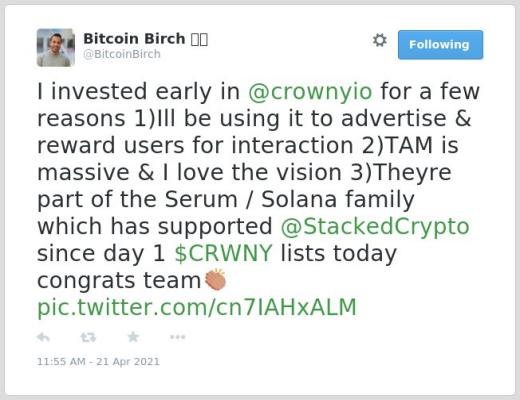Viewport: 520px width, 400px height.
Task: Click the 11:55 AM - 21 Apr 2021 timestamp
Action: (x=98, y=362)
